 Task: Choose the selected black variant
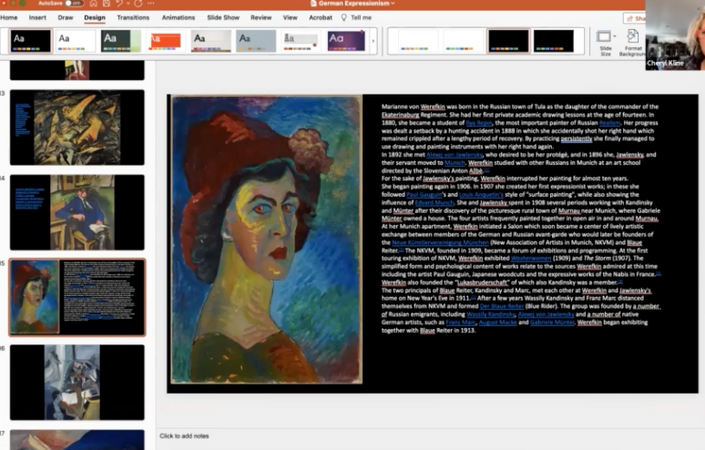pos(509,41)
